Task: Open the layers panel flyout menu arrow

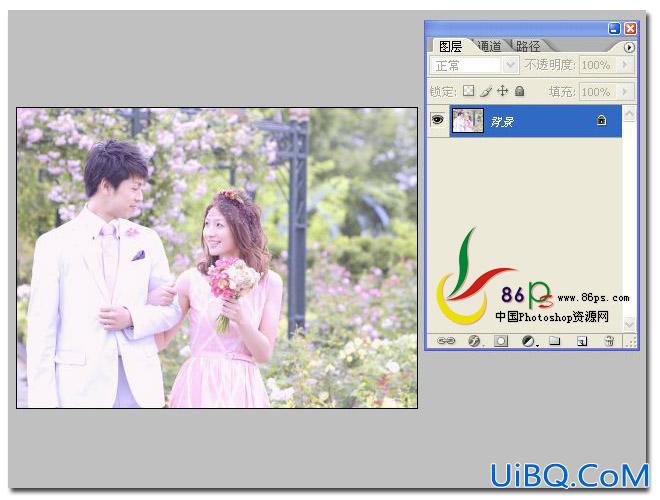Action: point(628,48)
